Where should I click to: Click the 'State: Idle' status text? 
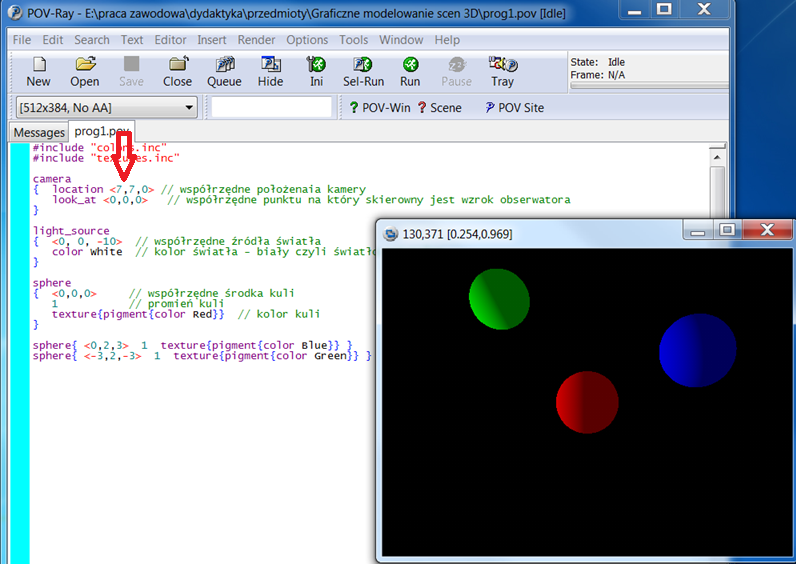click(x=598, y=62)
